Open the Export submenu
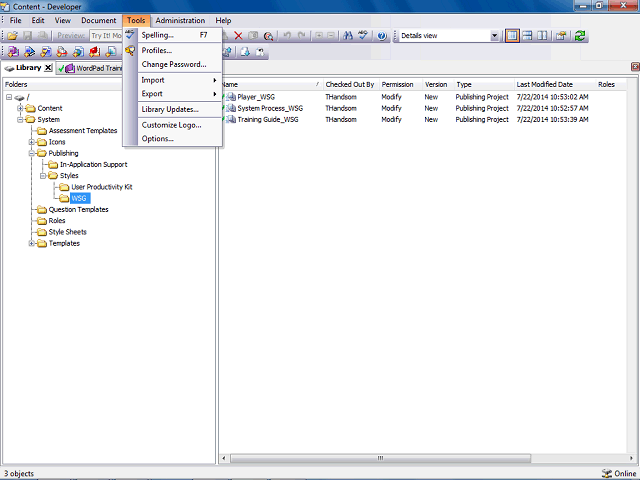This screenshot has height=480, width=640. 179,94
